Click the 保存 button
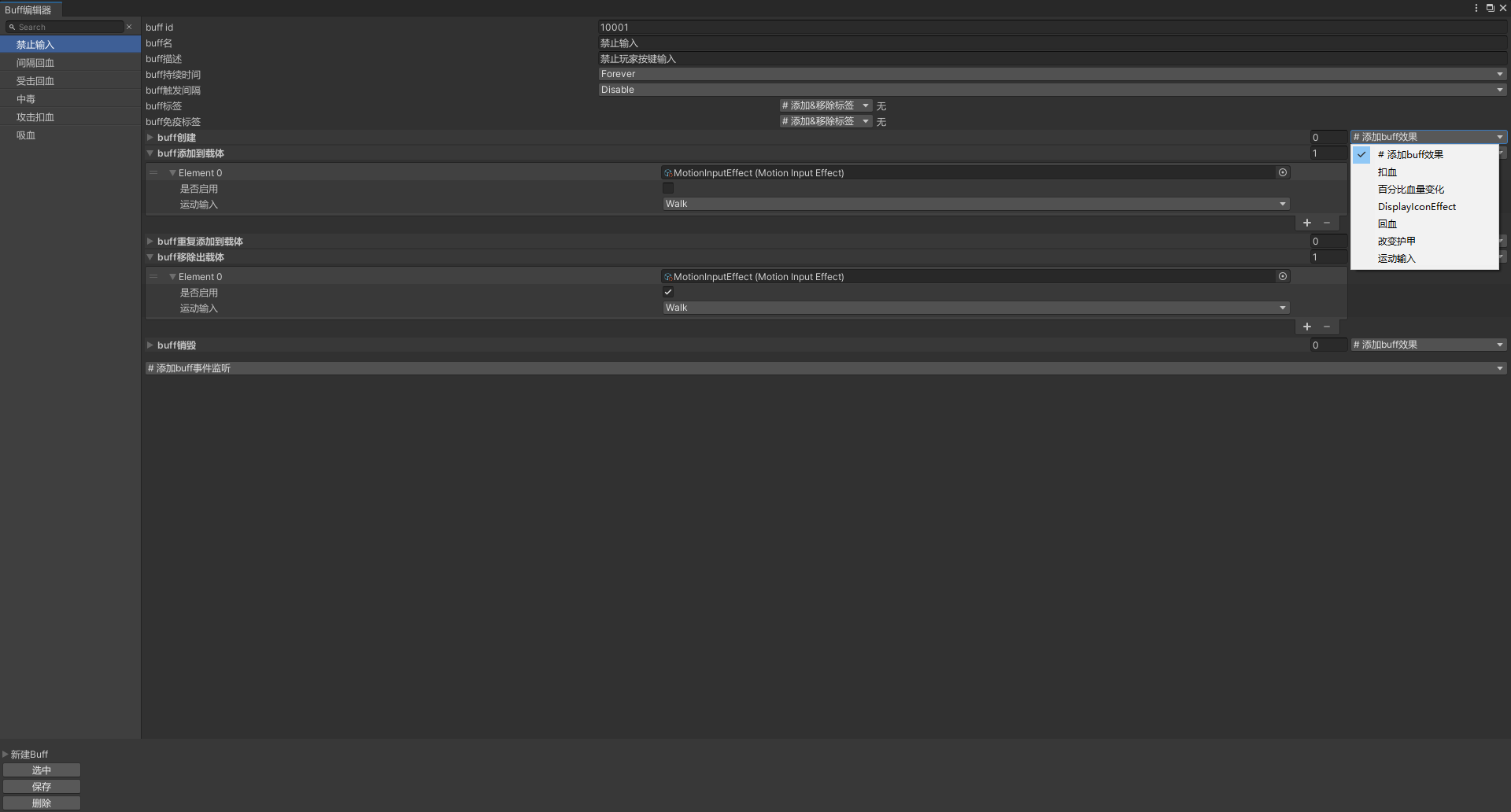This screenshot has height=812, width=1511. click(x=42, y=787)
